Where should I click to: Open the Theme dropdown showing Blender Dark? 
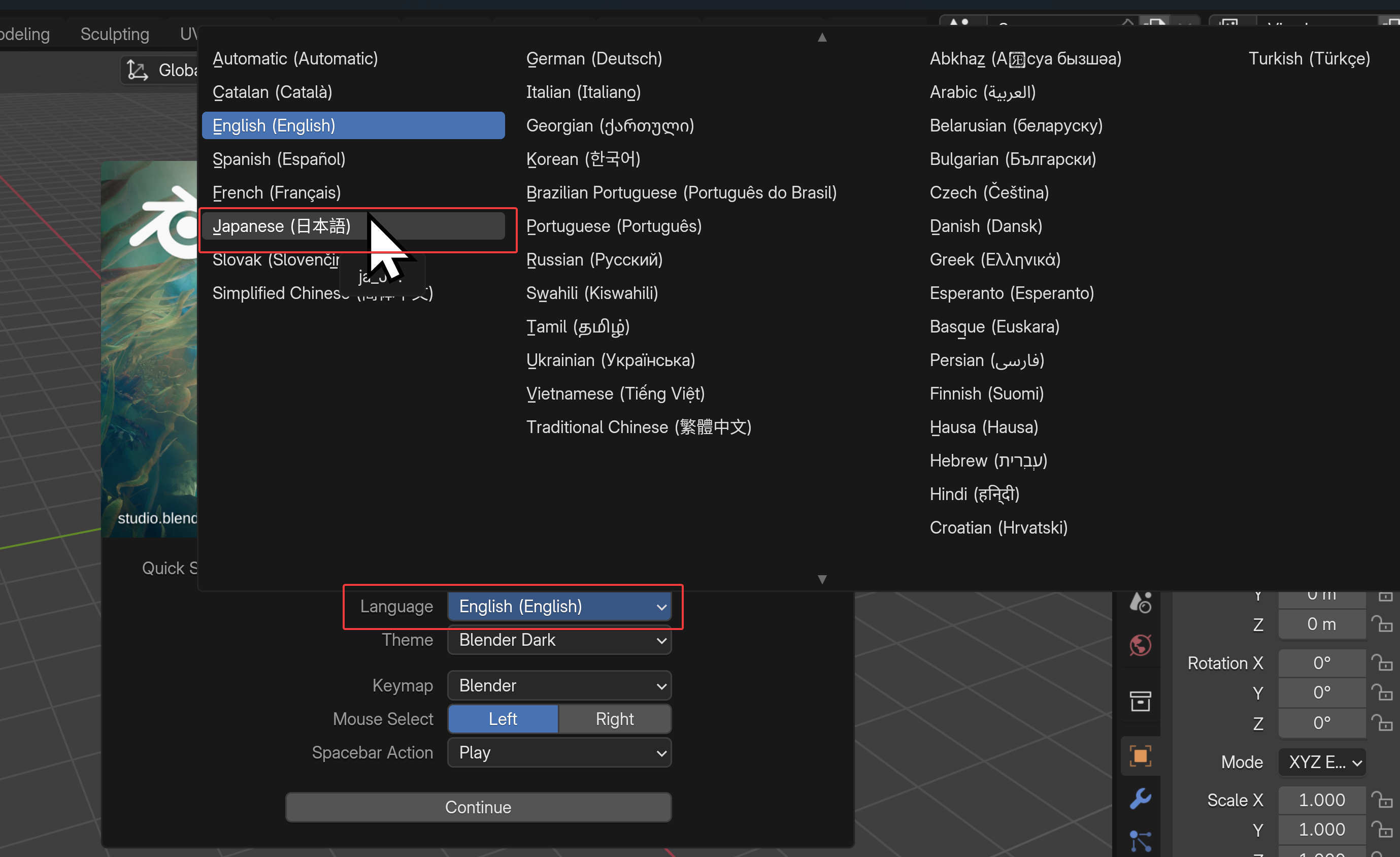click(559, 640)
